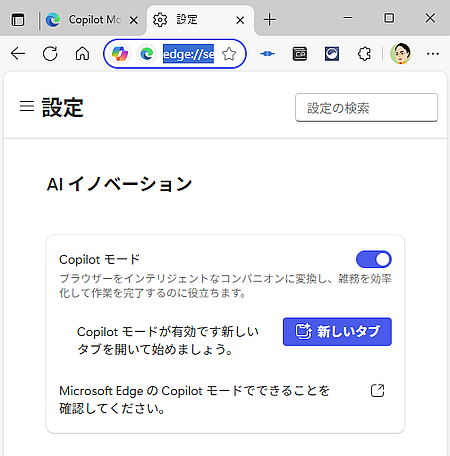Open the Extensions puzzle icon

(364, 54)
